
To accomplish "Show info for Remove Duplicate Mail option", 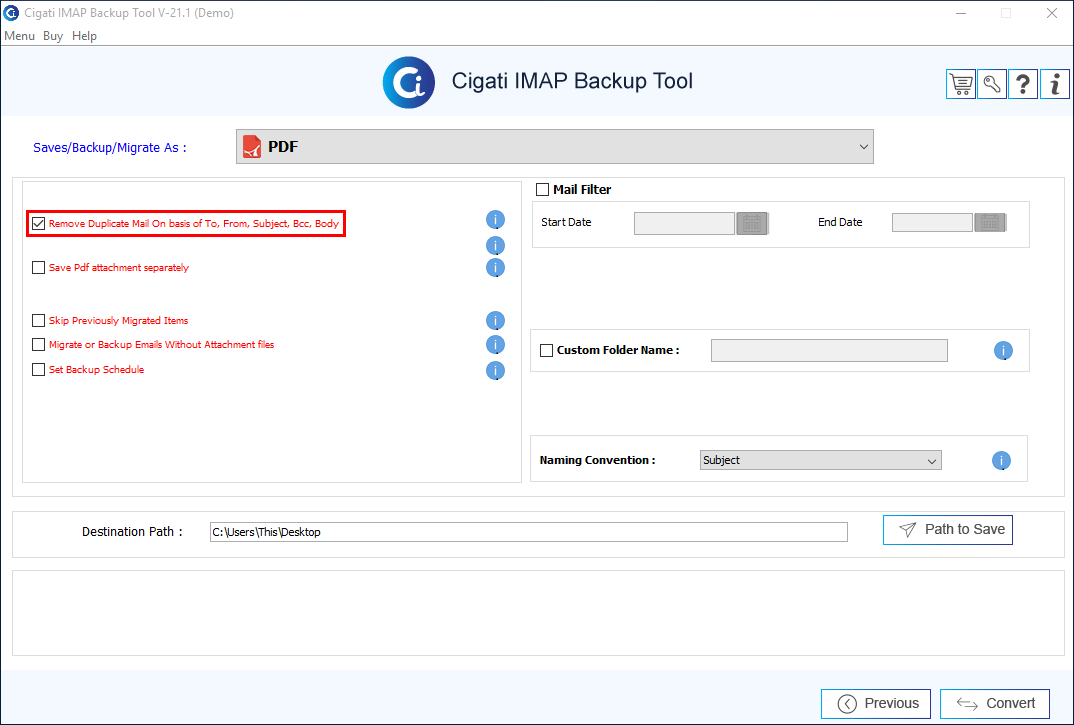I will (x=495, y=220).
